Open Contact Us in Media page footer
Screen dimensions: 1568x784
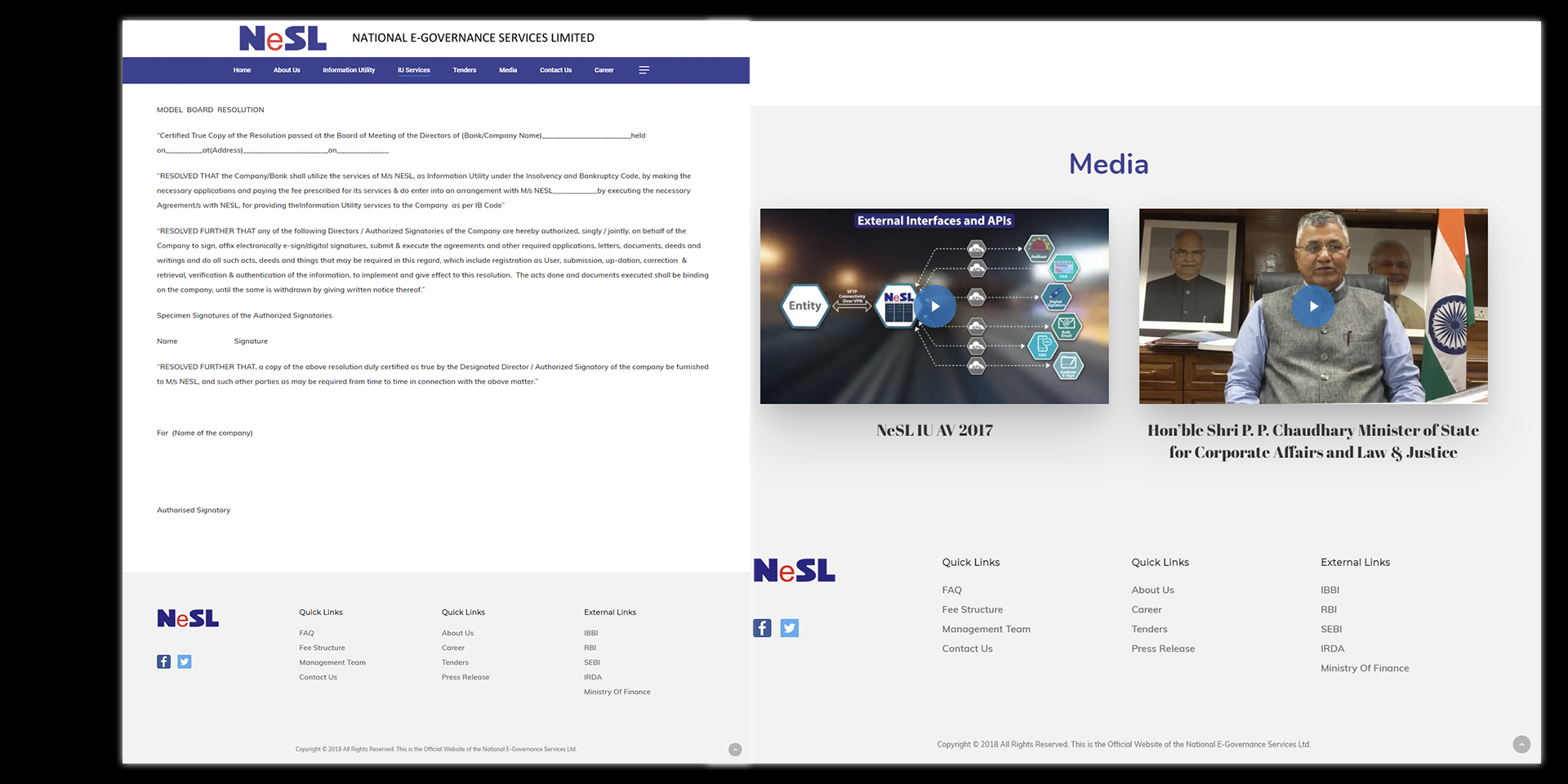click(968, 648)
